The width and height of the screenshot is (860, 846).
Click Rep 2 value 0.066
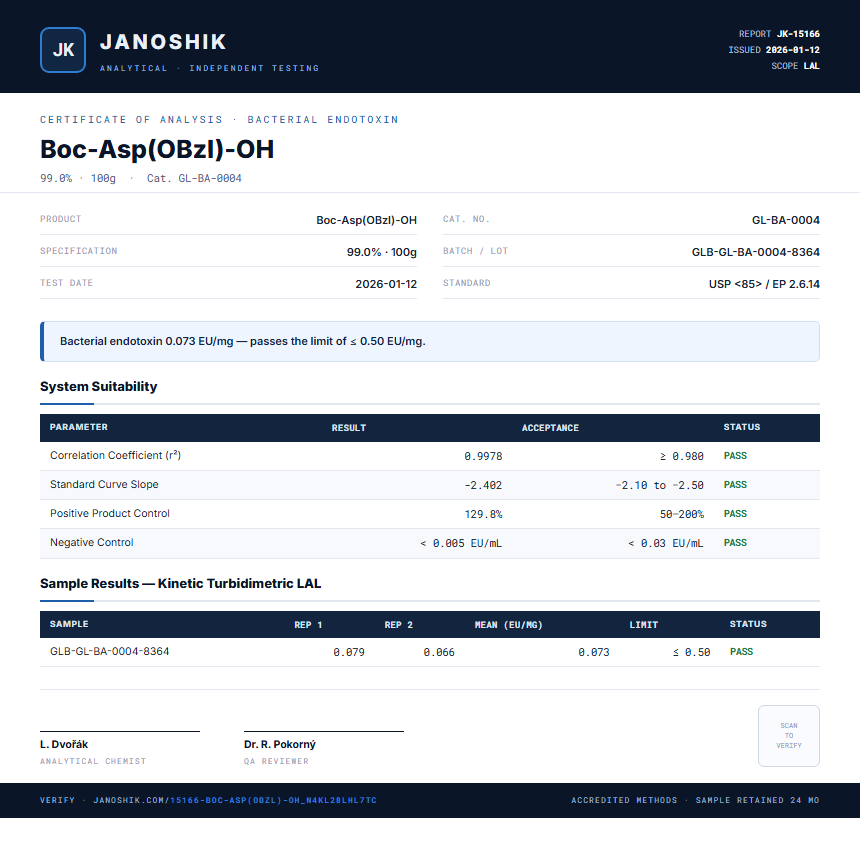coord(439,652)
